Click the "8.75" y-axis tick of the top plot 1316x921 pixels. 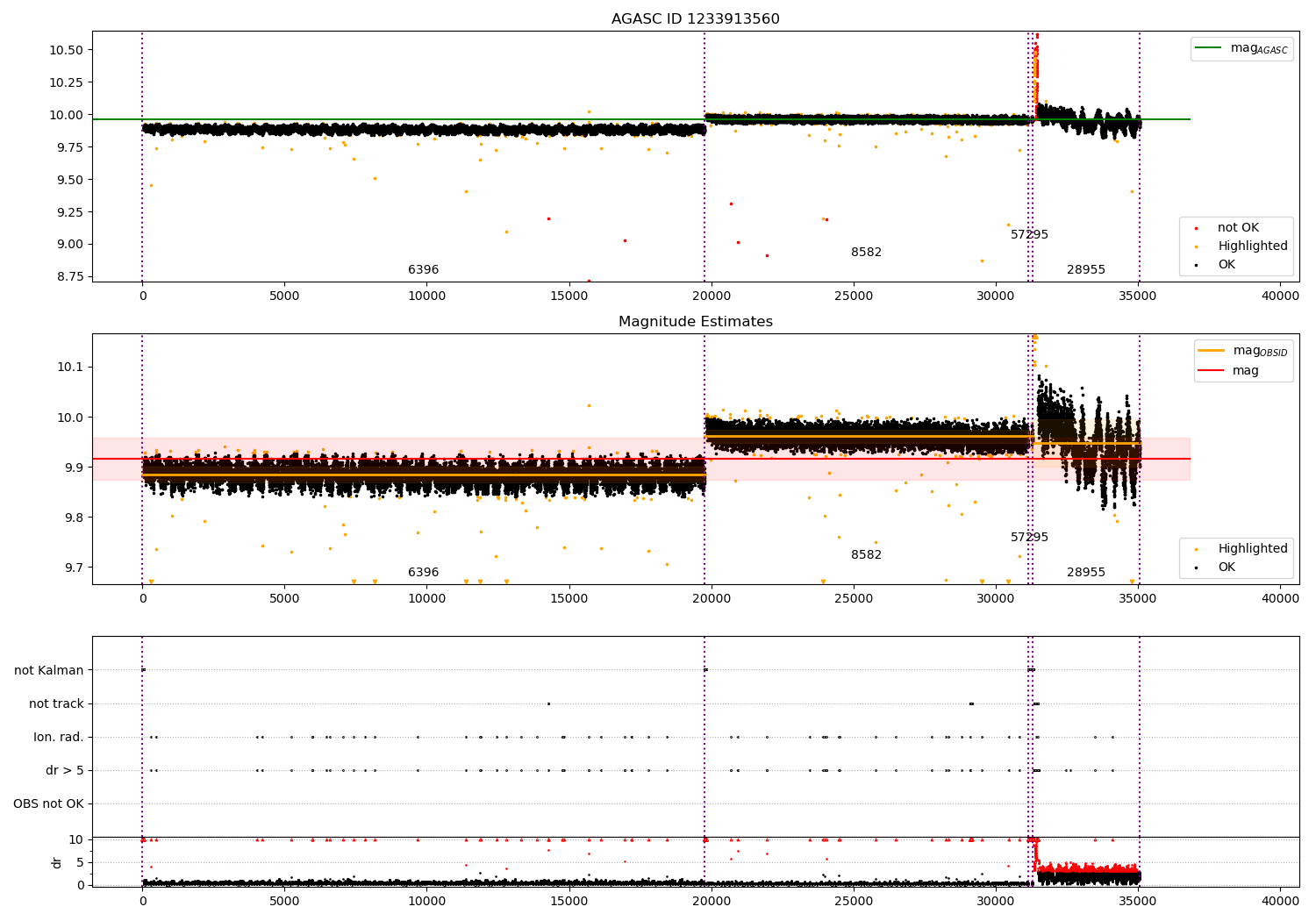click(x=70, y=277)
